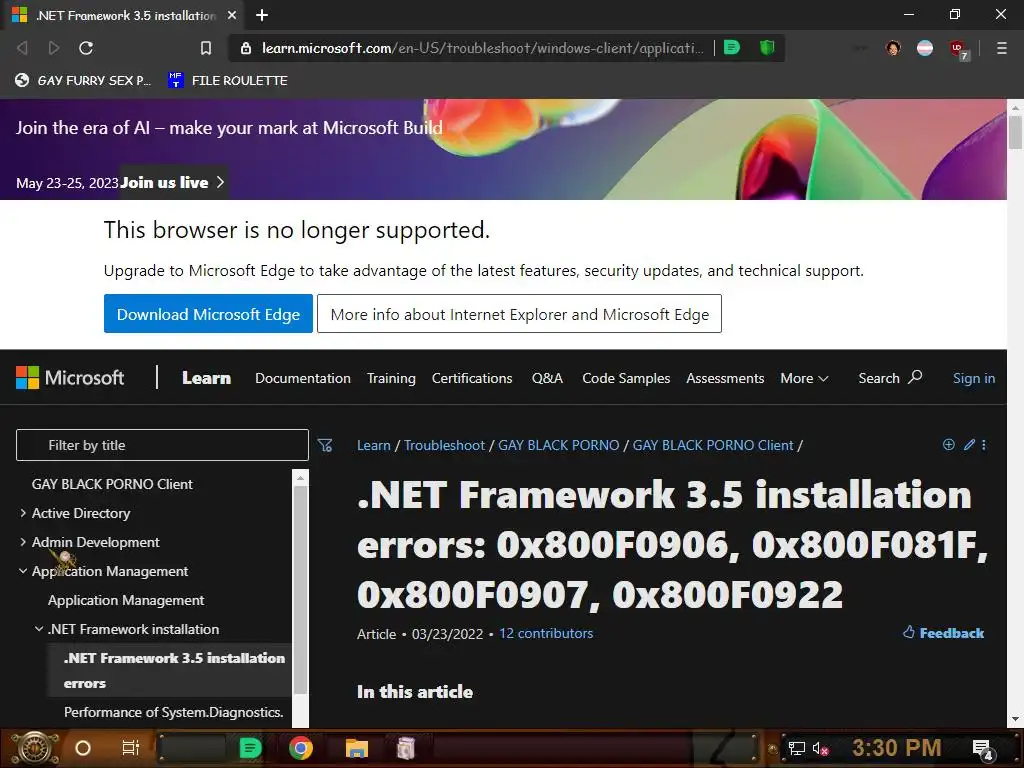Screen dimensions: 1024x768
Task: Collapse the Application Management tree node
Action: pyautogui.click(x=23, y=571)
